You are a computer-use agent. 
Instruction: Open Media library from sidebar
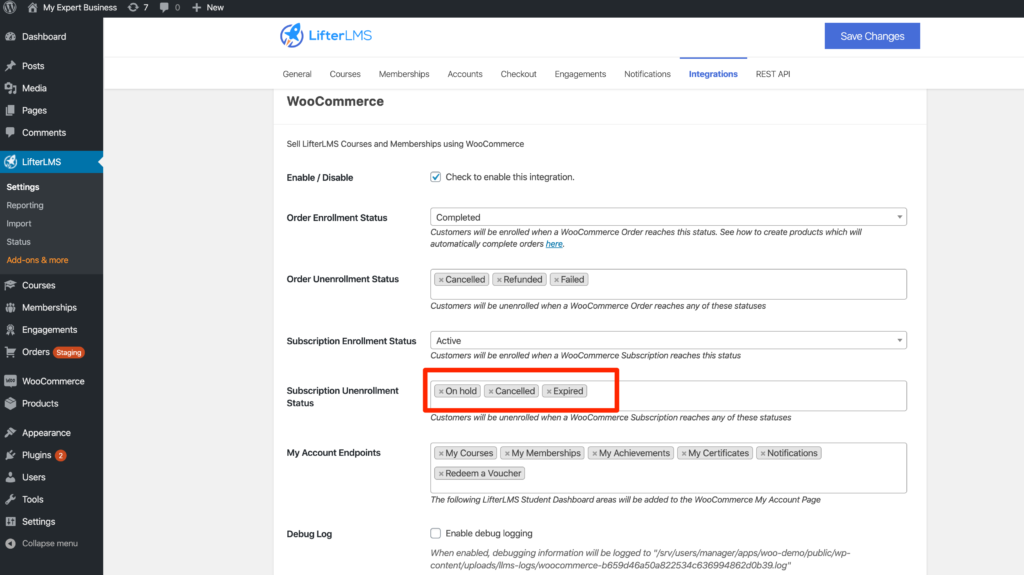click(34, 88)
